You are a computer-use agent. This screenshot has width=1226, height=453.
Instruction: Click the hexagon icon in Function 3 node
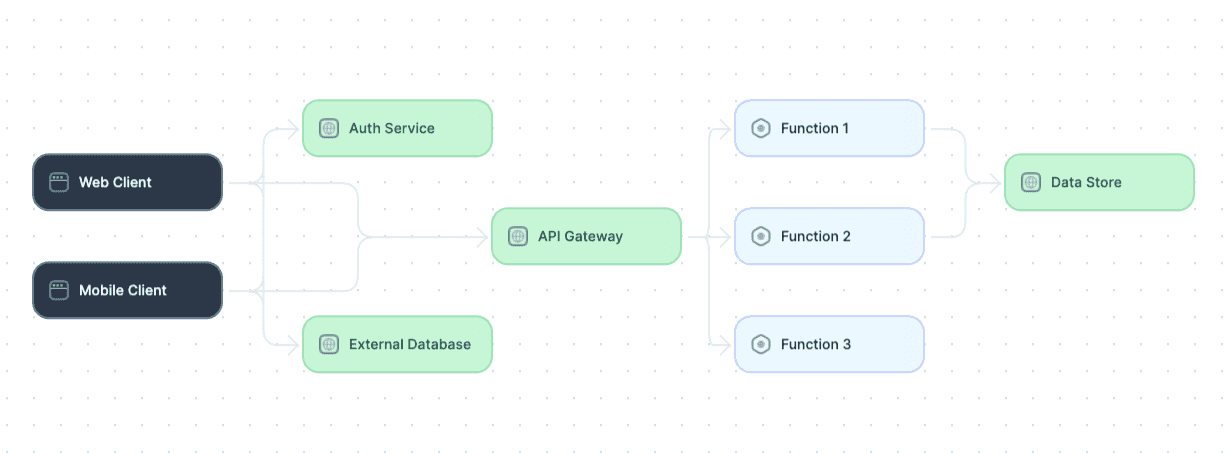(x=761, y=344)
